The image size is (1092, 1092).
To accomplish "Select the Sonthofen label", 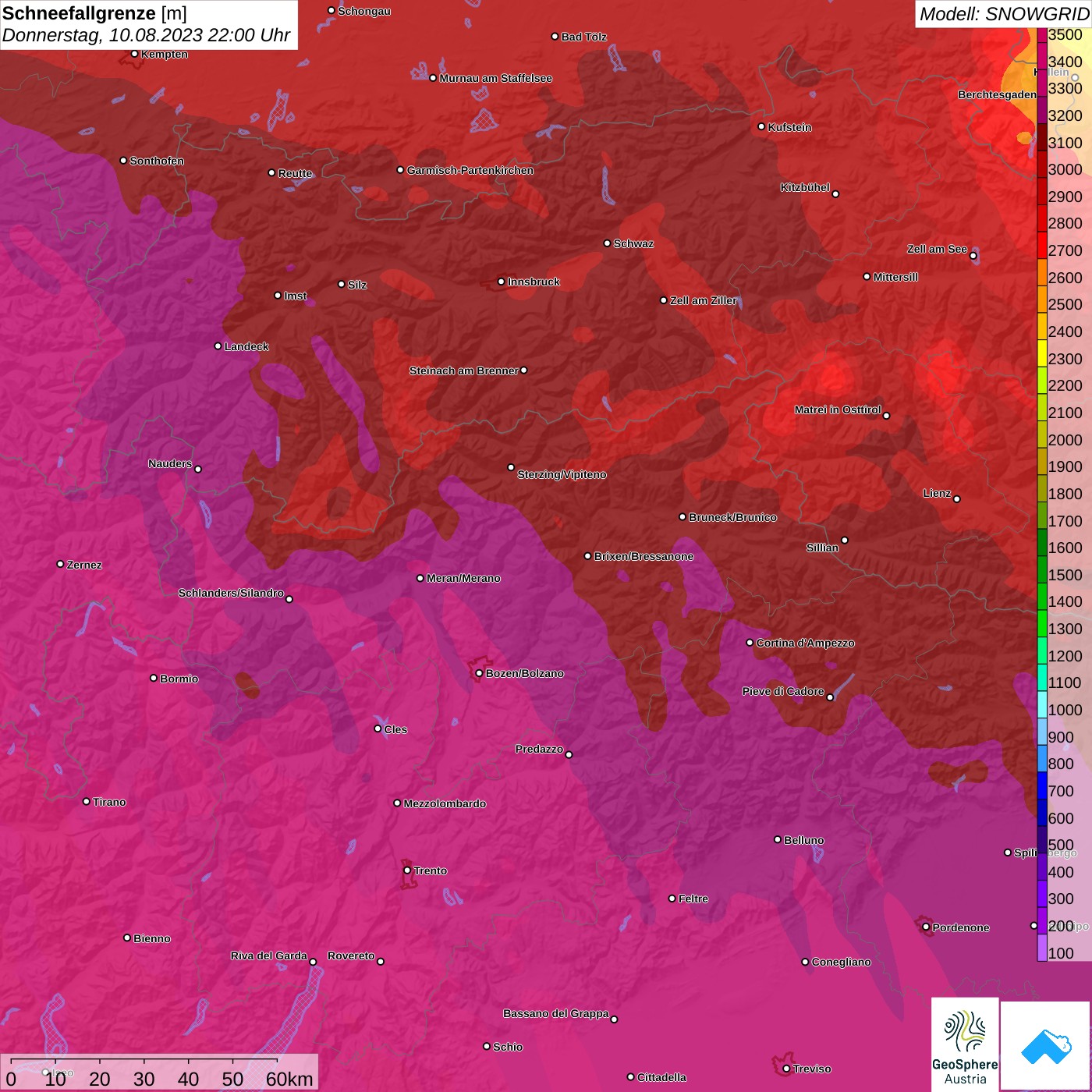I will [157, 161].
